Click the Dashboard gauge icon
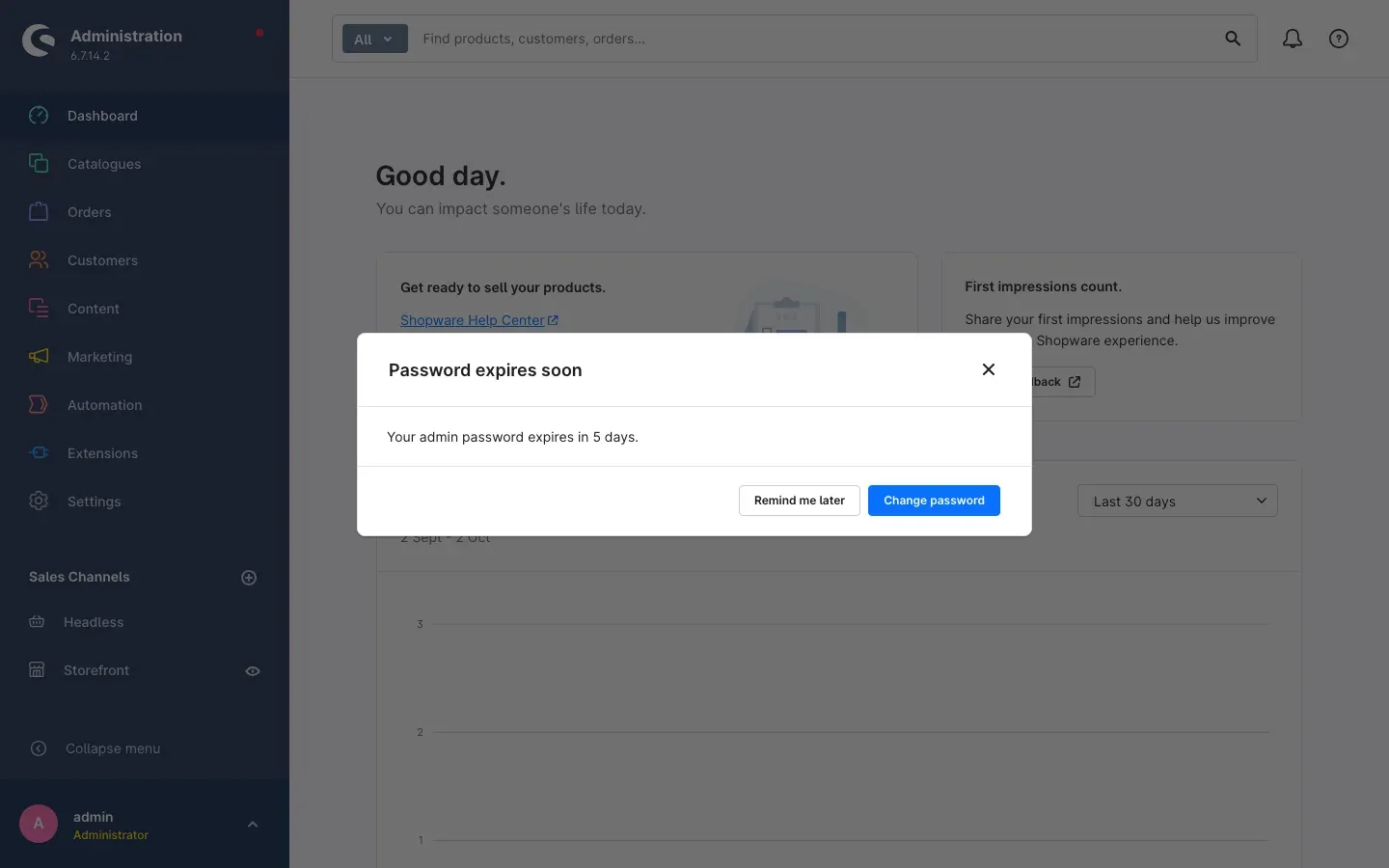The width and height of the screenshot is (1389, 868). click(x=39, y=116)
